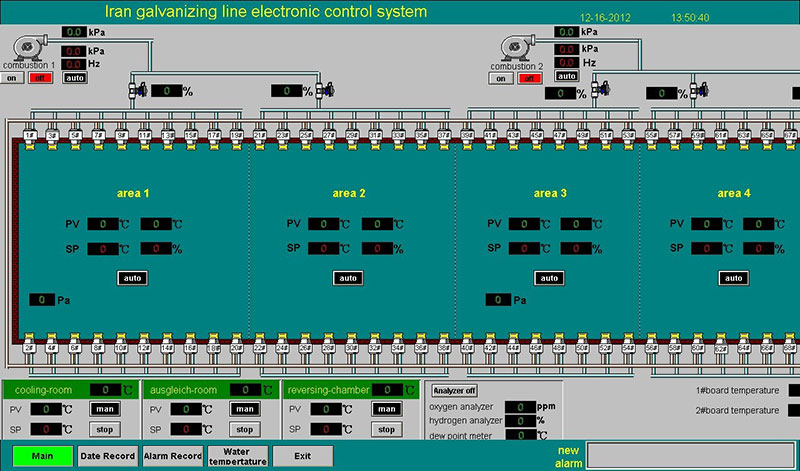Screen dimensions: 800x471
Task: Toggle the Analyzer off button
Action: (454, 390)
